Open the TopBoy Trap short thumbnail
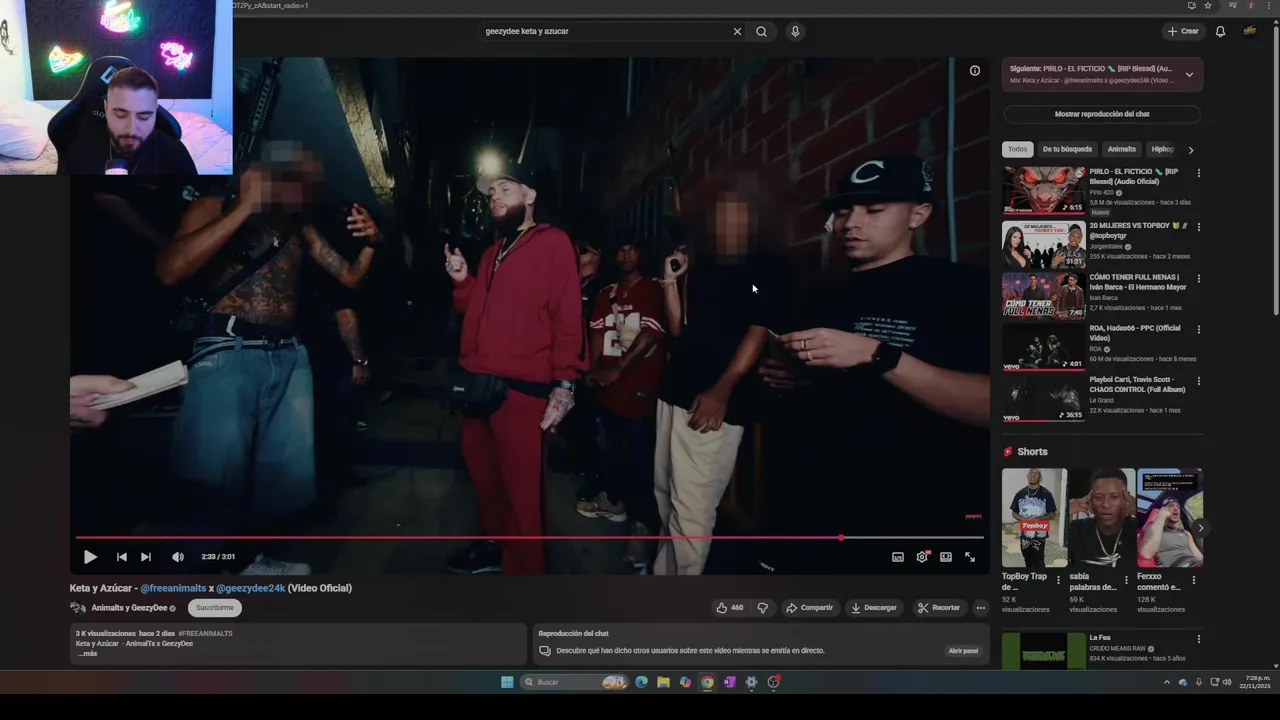This screenshot has height=720, width=1280. pos(1034,517)
